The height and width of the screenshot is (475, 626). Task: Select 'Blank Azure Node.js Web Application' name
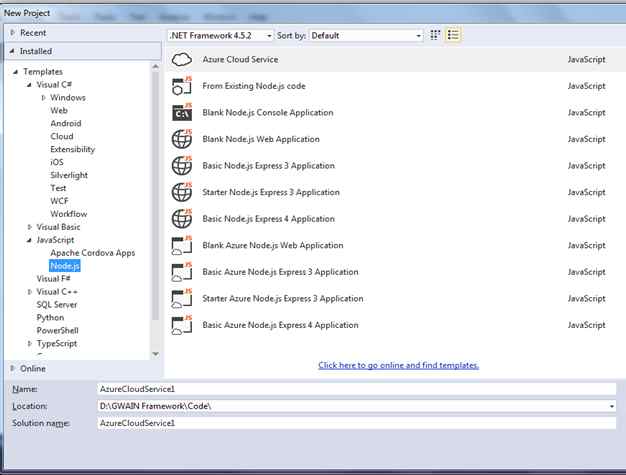pos(273,245)
